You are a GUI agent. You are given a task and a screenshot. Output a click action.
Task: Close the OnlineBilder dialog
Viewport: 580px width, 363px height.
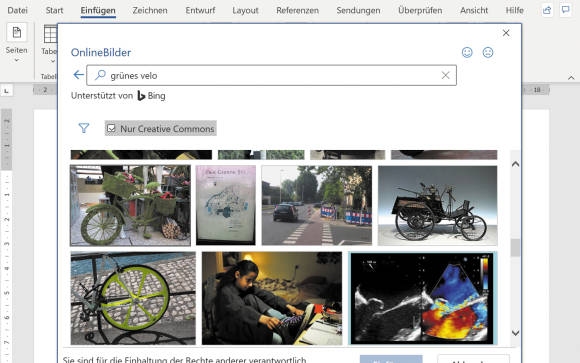506,33
